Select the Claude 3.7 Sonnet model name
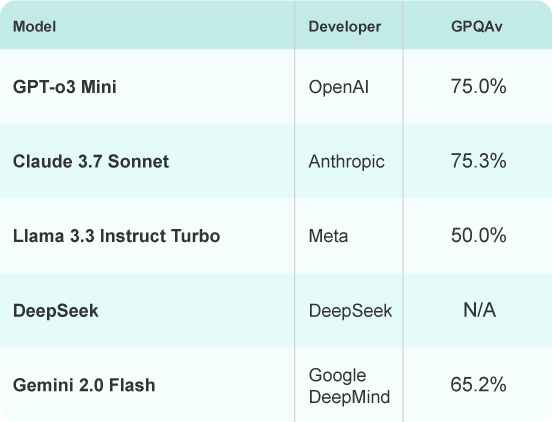This screenshot has height=422, width=552. click(91, 162)
